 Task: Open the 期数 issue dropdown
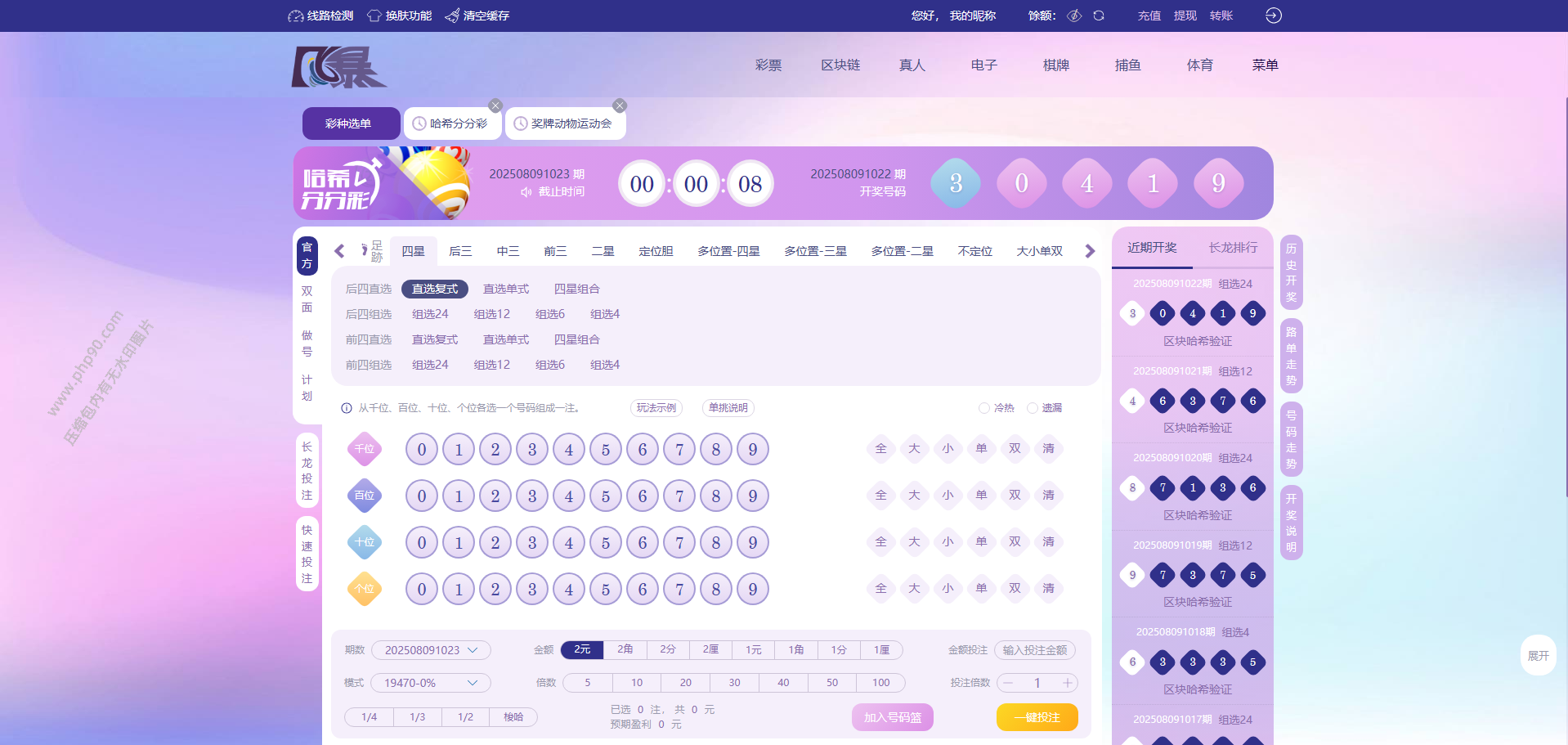click(431, 650)
